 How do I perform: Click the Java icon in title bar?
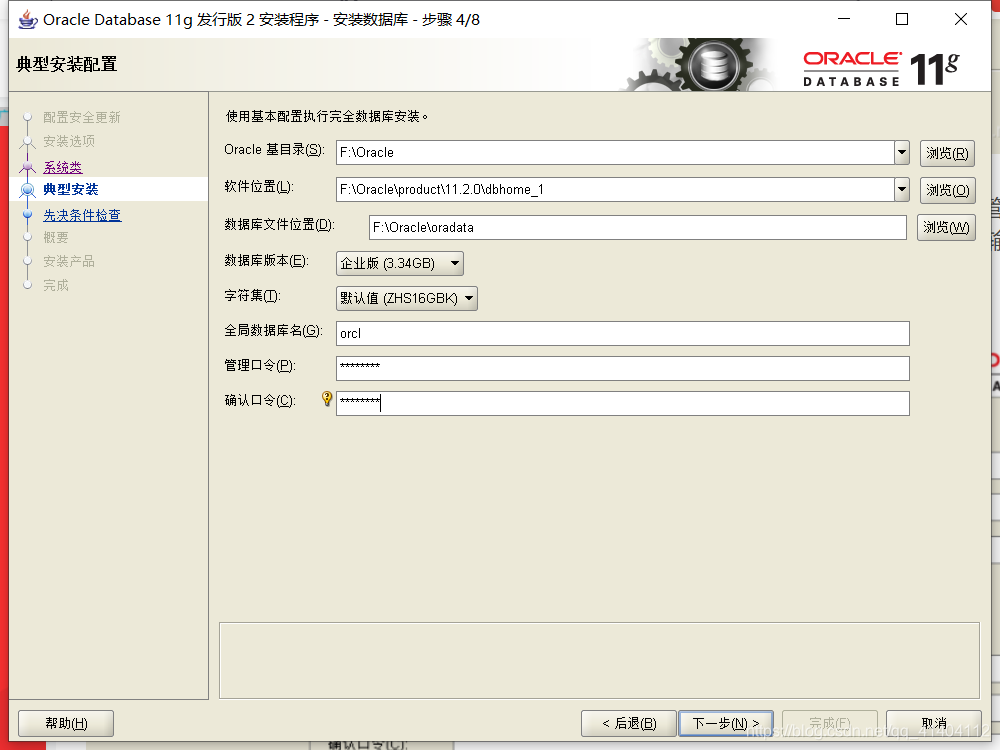27,20
